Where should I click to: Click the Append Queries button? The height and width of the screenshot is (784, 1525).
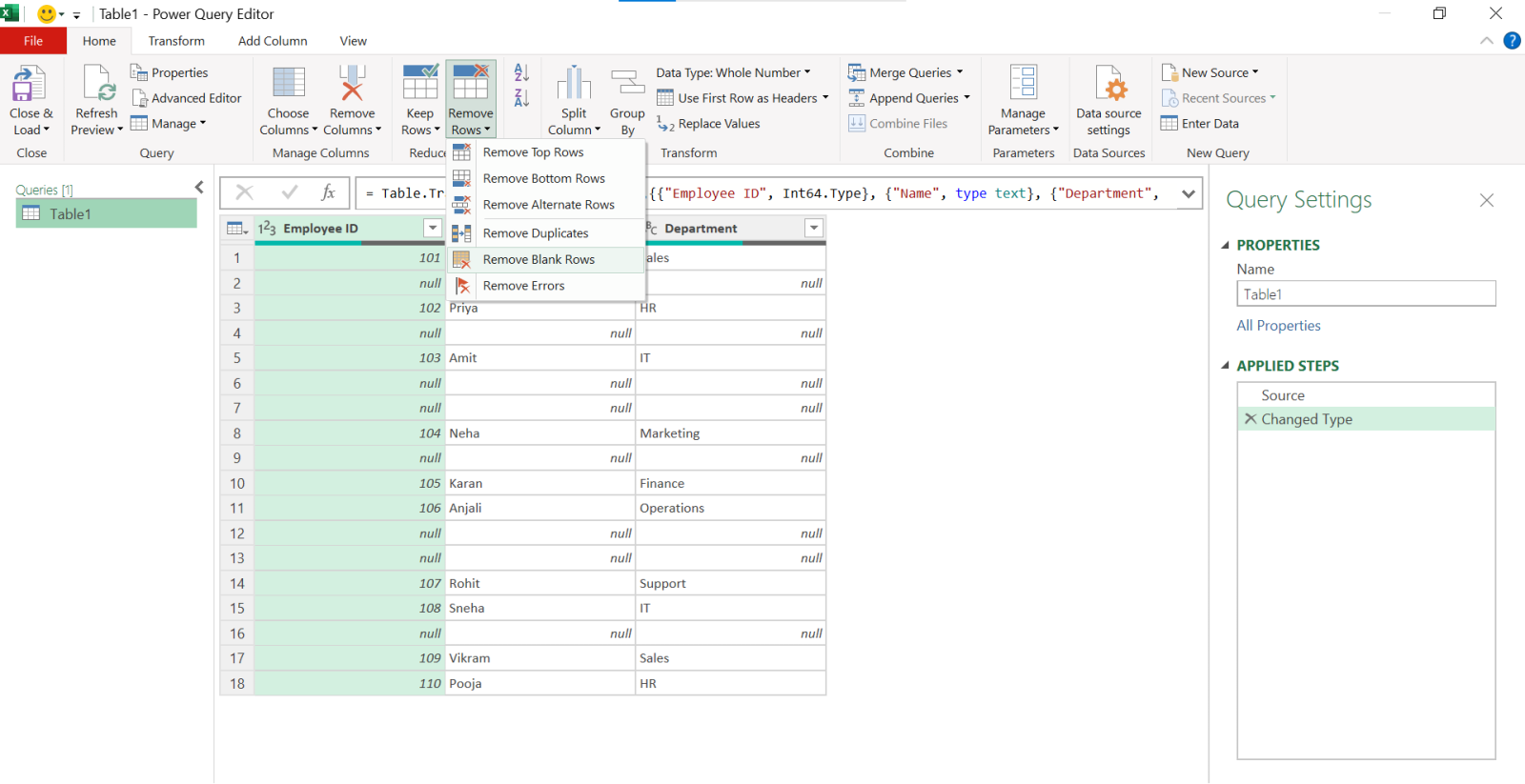(909, 98)
